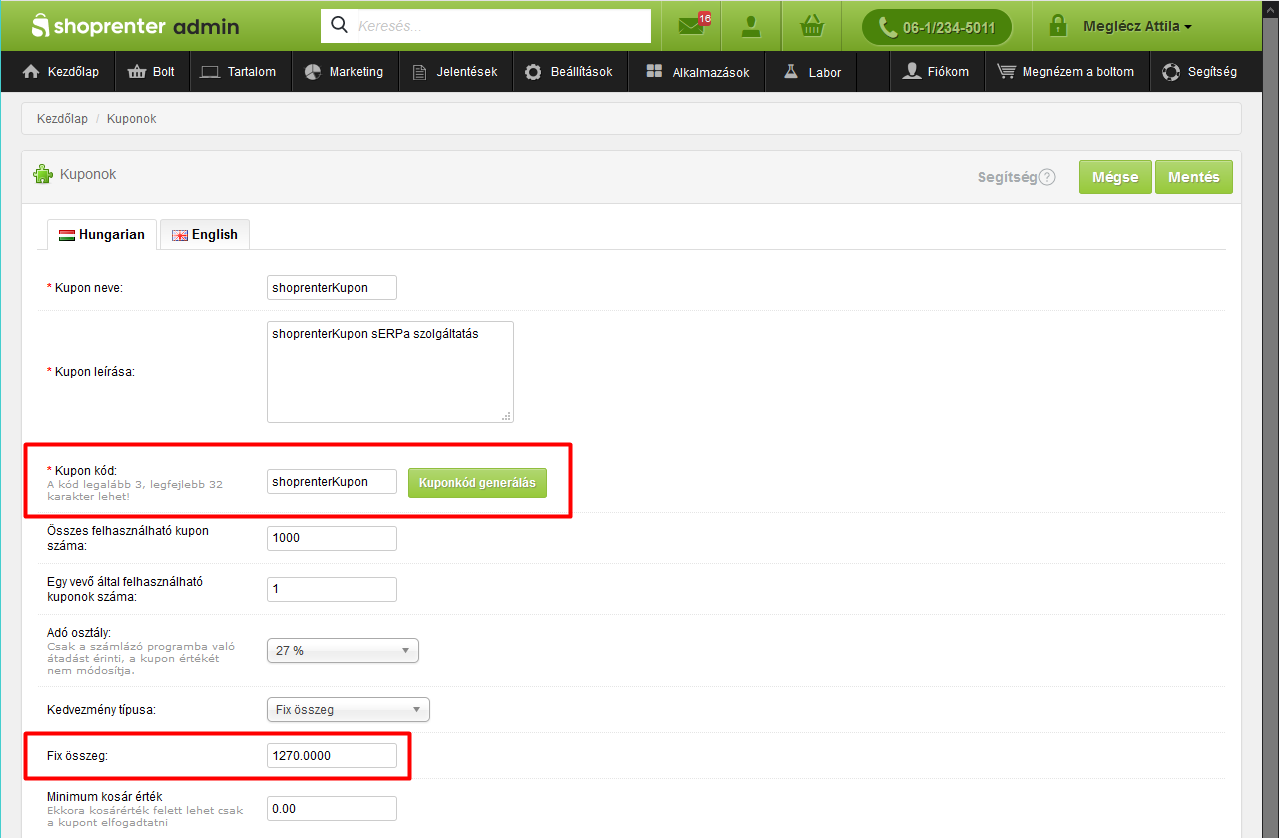Click the Segítség help text link

[1007, 177]
